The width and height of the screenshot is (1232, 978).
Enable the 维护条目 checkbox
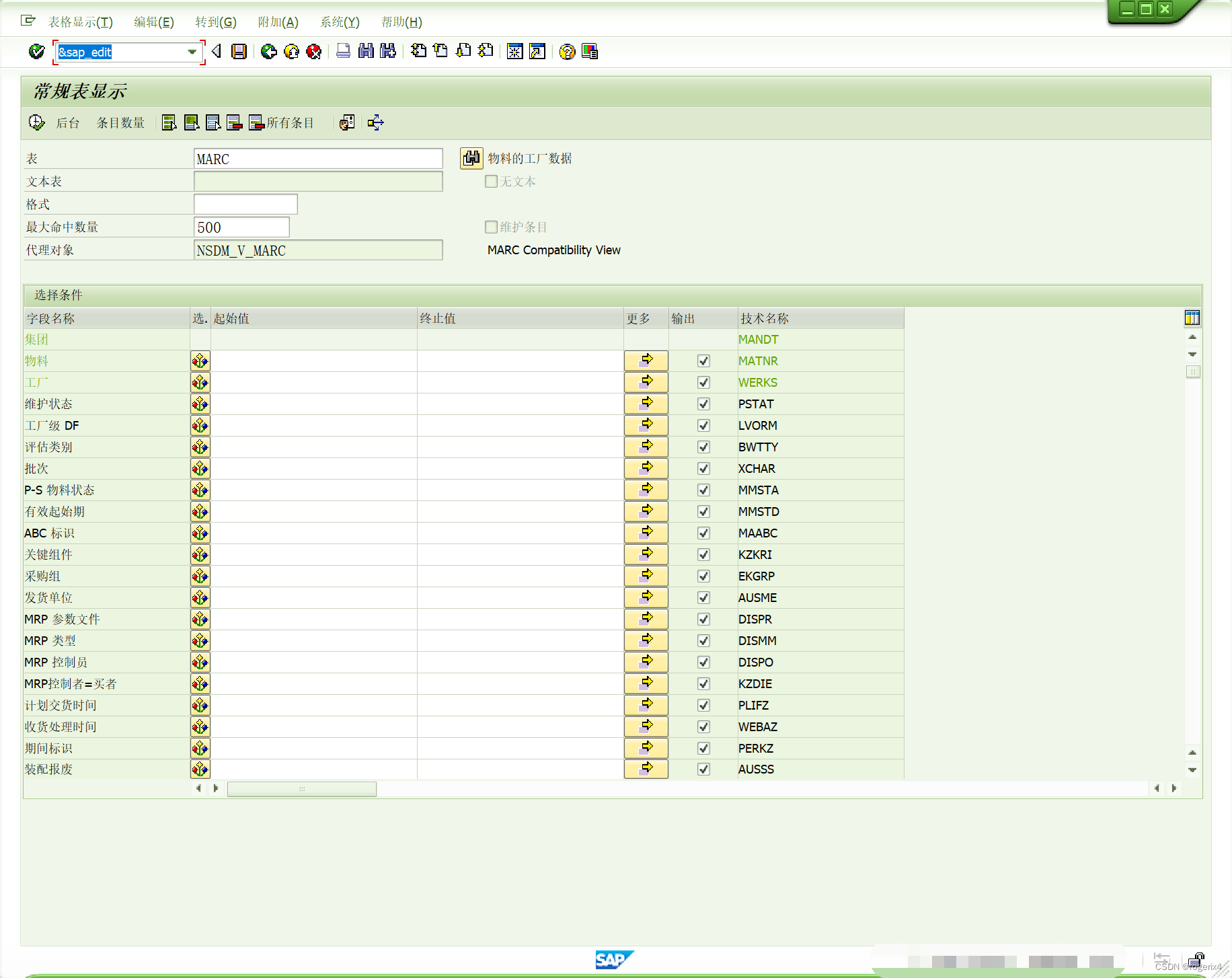pyautogui.click(x=491, y=227)
